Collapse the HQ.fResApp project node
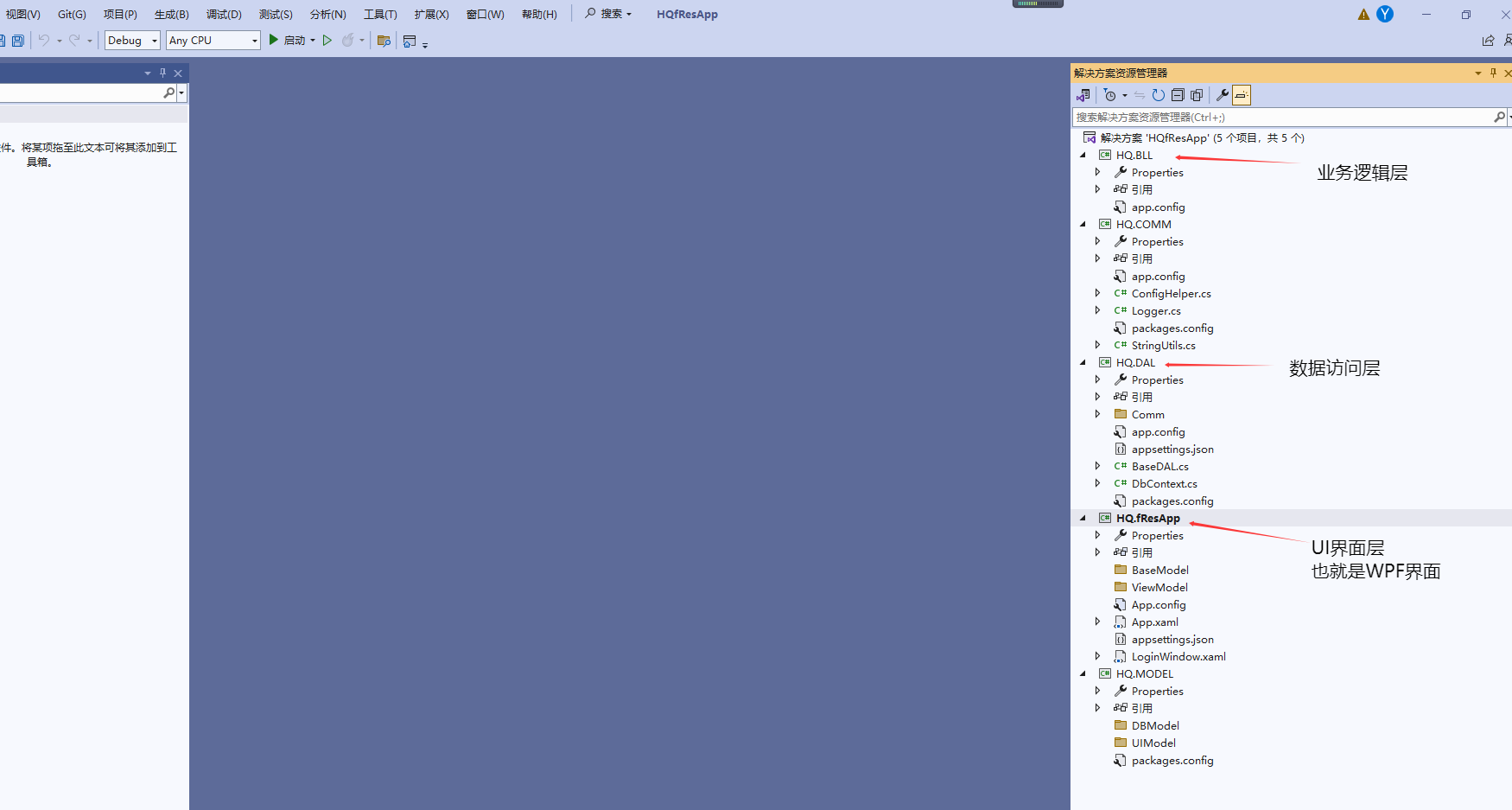Viewport: 1512px width, 810px height. [1083, 519]
